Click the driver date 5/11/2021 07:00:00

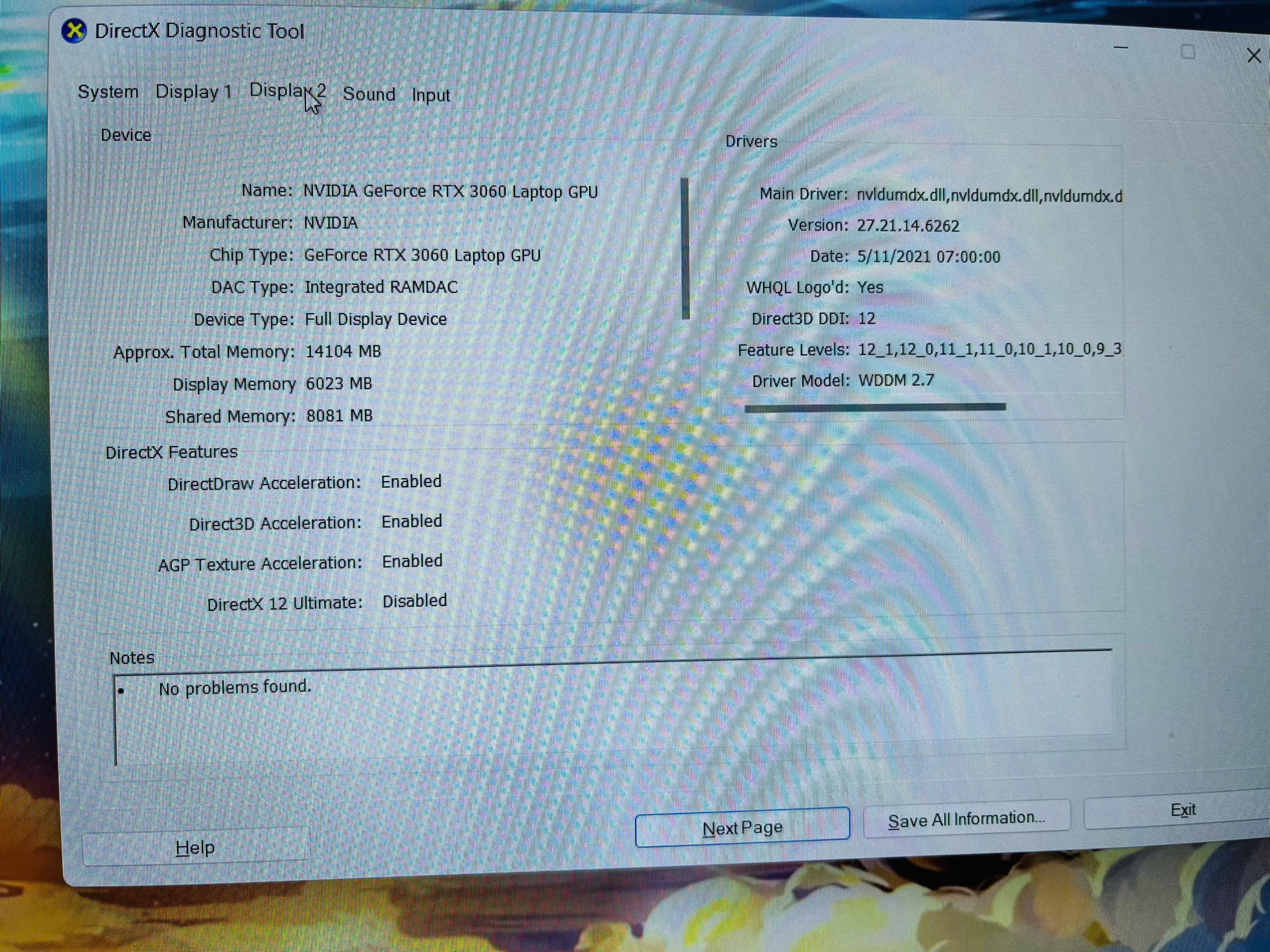tap(929, 256)
